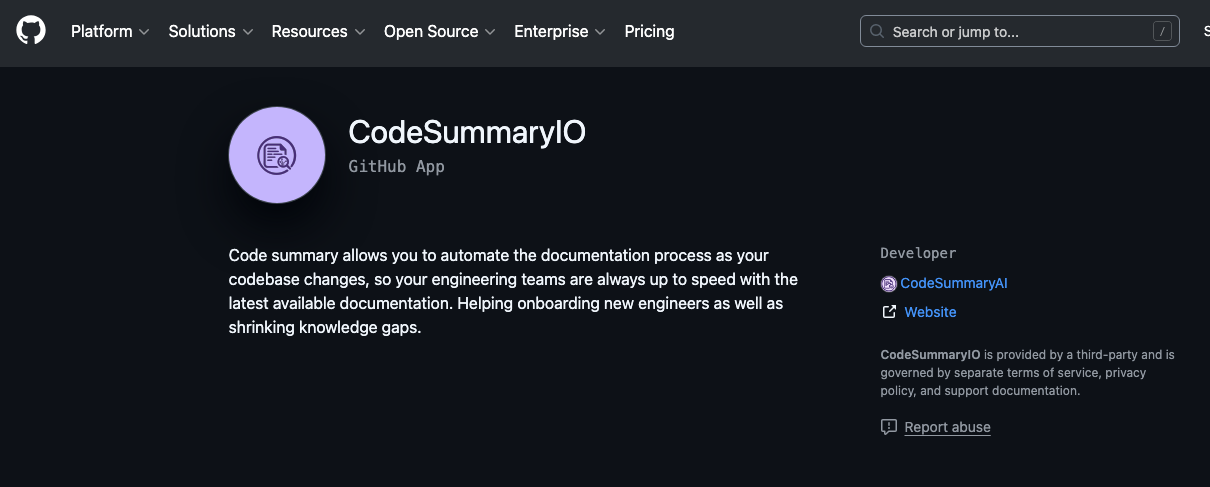Click the CodeSummaryIO app title
Image resolution: width=1210 pixels, height=487 pixels.
pos(467,132)
